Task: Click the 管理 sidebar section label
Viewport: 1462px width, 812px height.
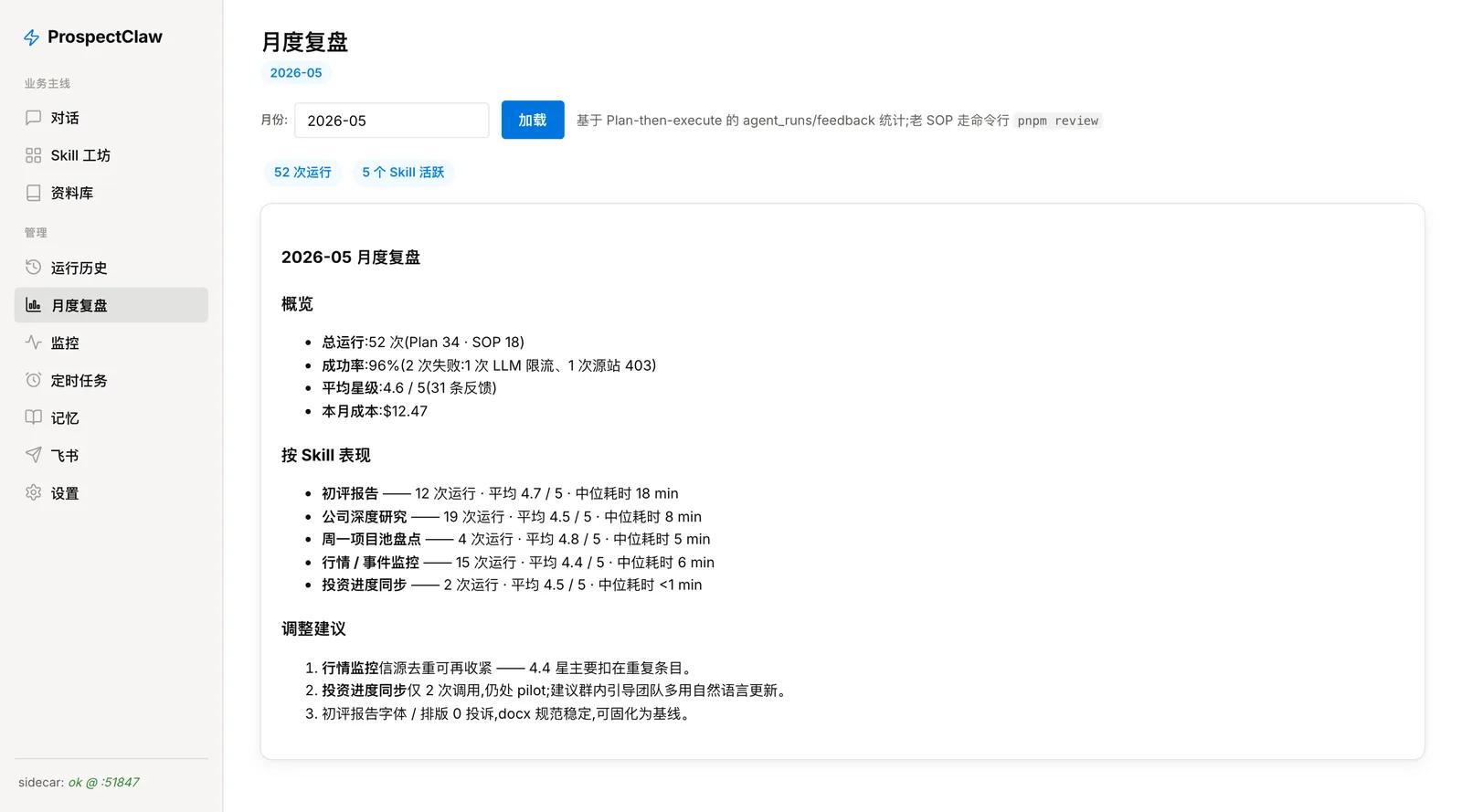Action: click(36, 233)
